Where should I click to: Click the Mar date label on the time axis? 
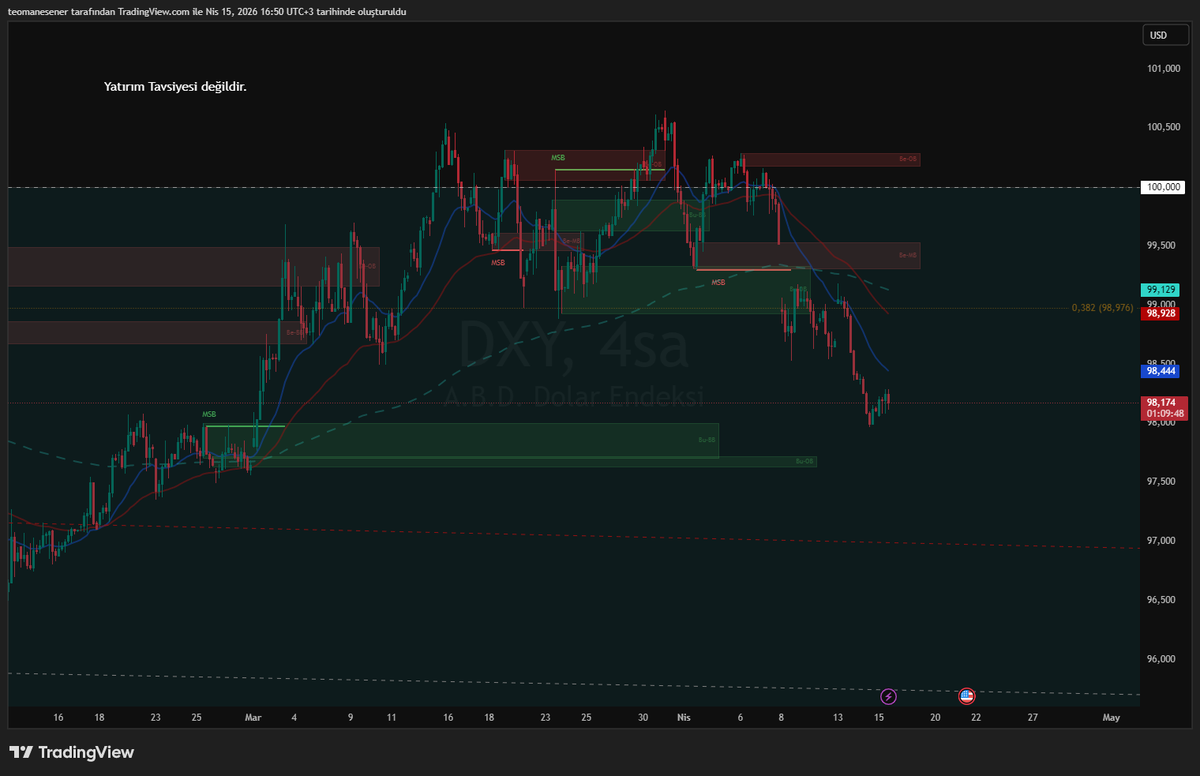pyautogui.click(x=253, y=717)
